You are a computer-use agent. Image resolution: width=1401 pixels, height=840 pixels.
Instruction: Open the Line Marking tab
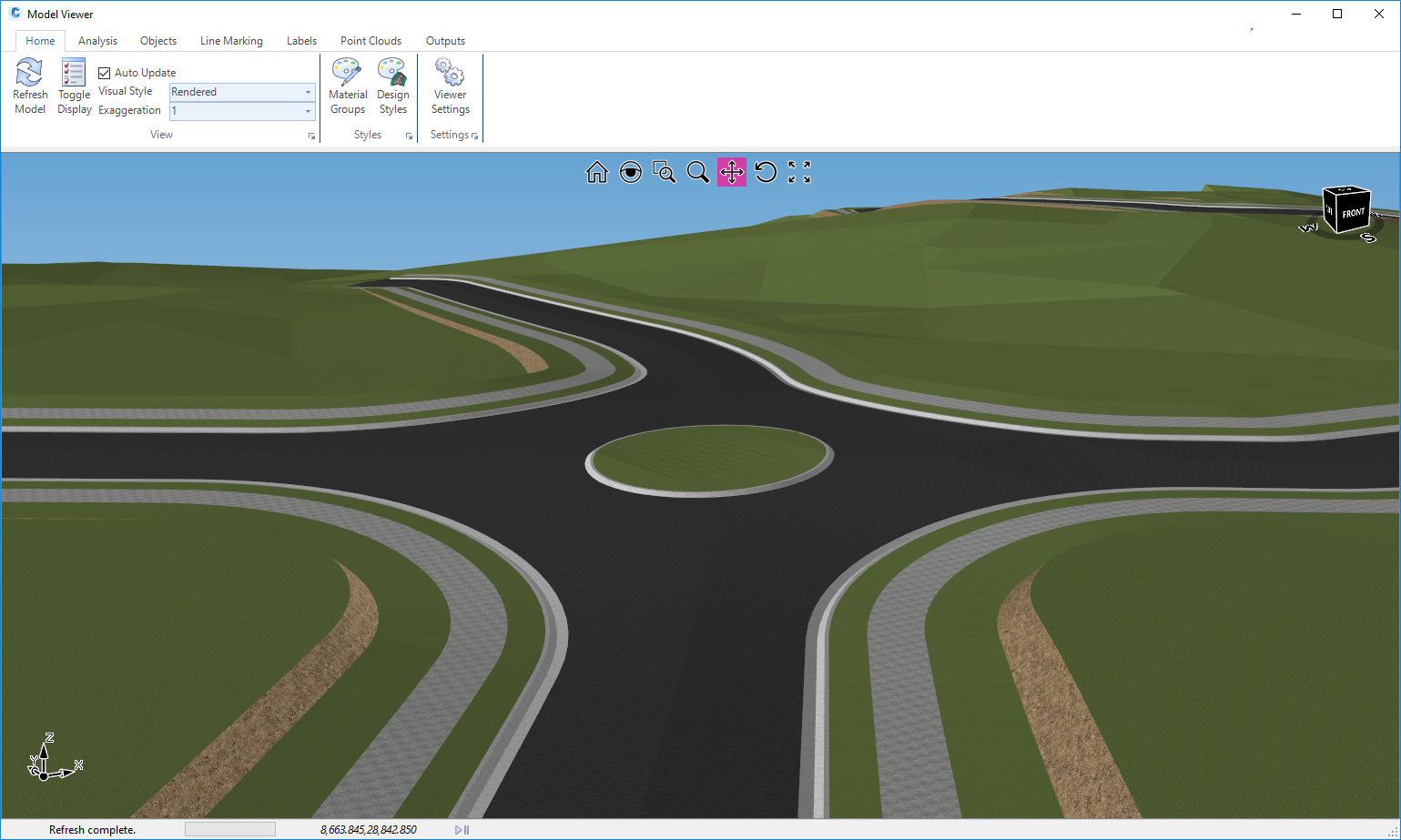231,41
